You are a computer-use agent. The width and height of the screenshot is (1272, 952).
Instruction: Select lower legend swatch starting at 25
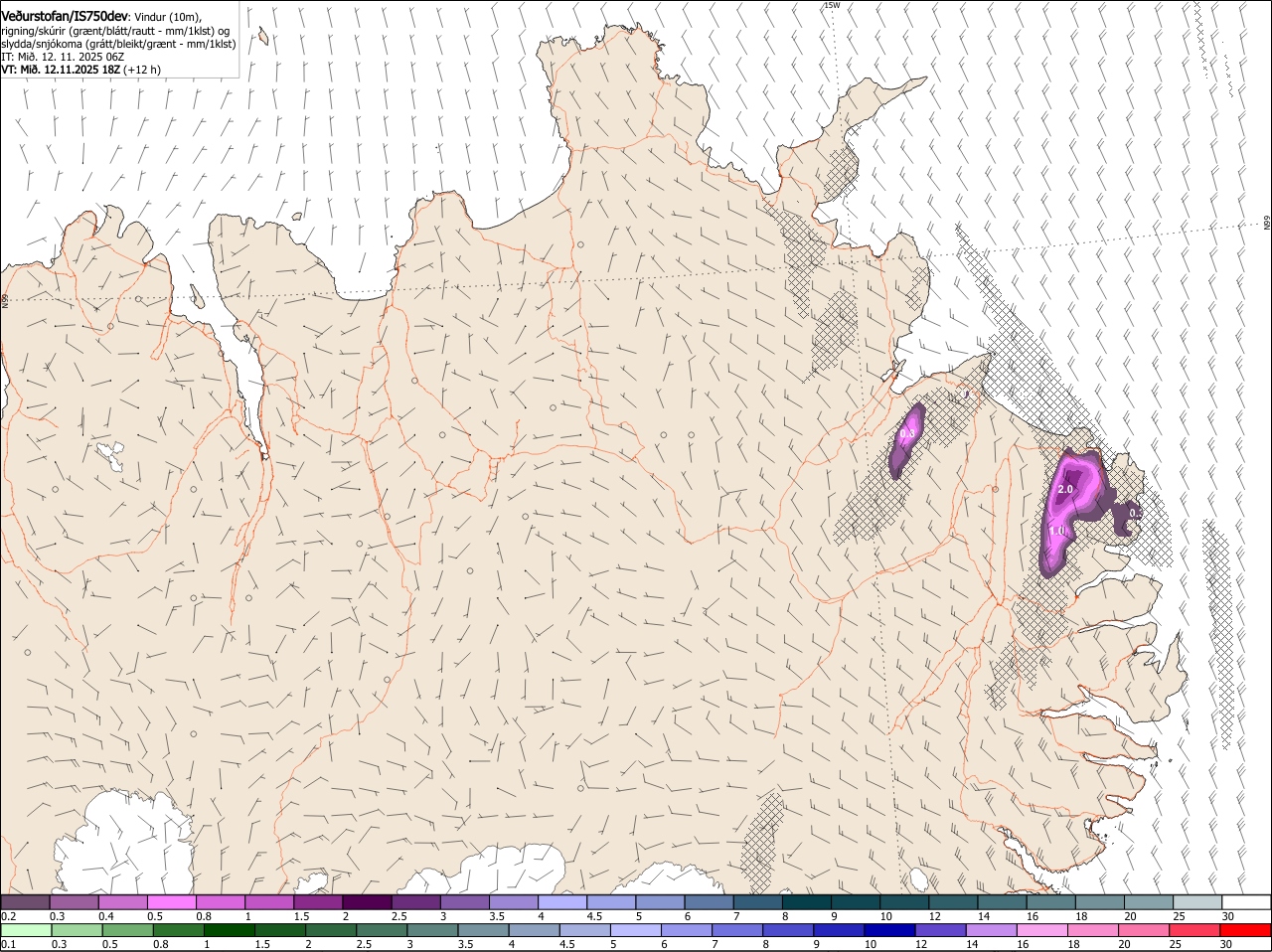(1196, 930)
